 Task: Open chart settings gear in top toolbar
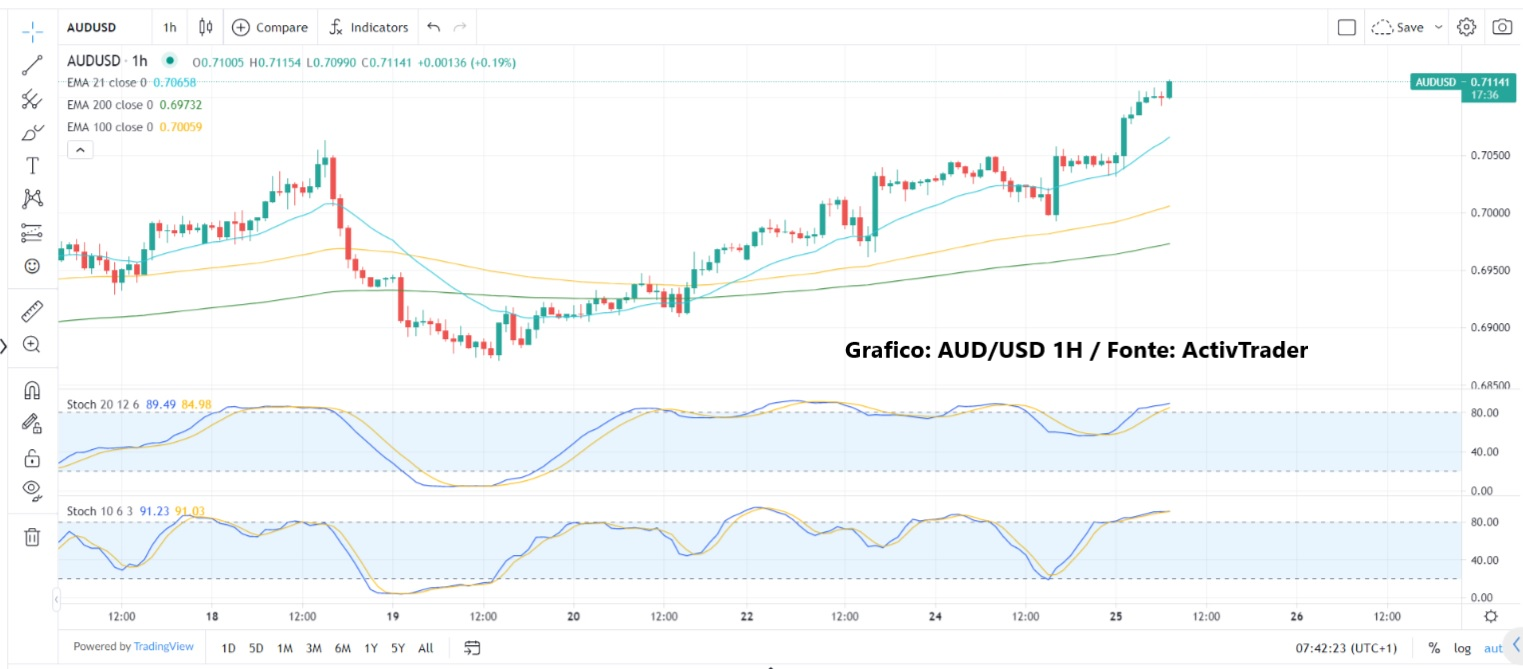tap(1466, 27)
